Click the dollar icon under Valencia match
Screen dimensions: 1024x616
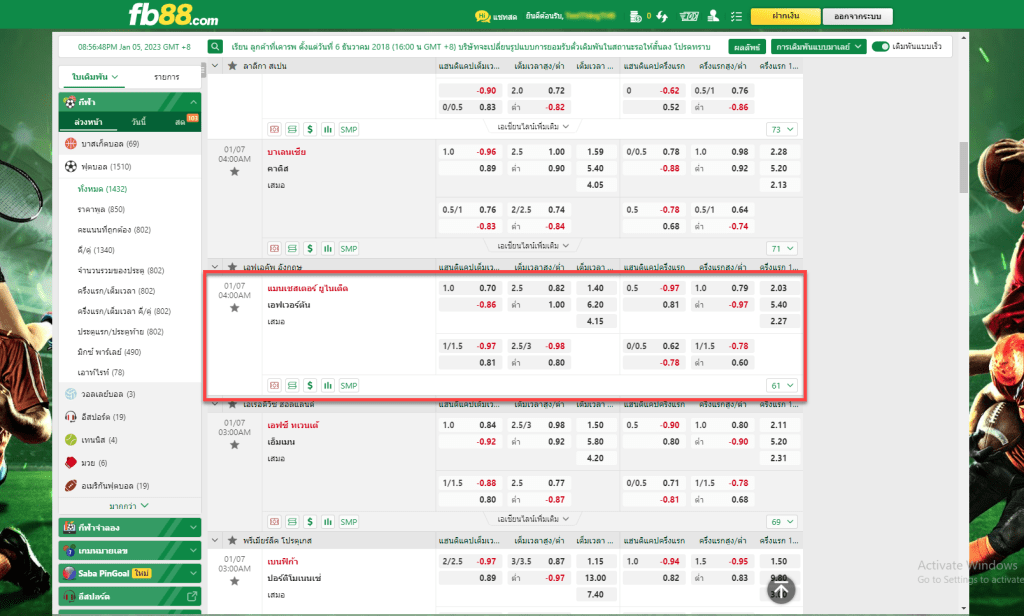coord(310,248)
